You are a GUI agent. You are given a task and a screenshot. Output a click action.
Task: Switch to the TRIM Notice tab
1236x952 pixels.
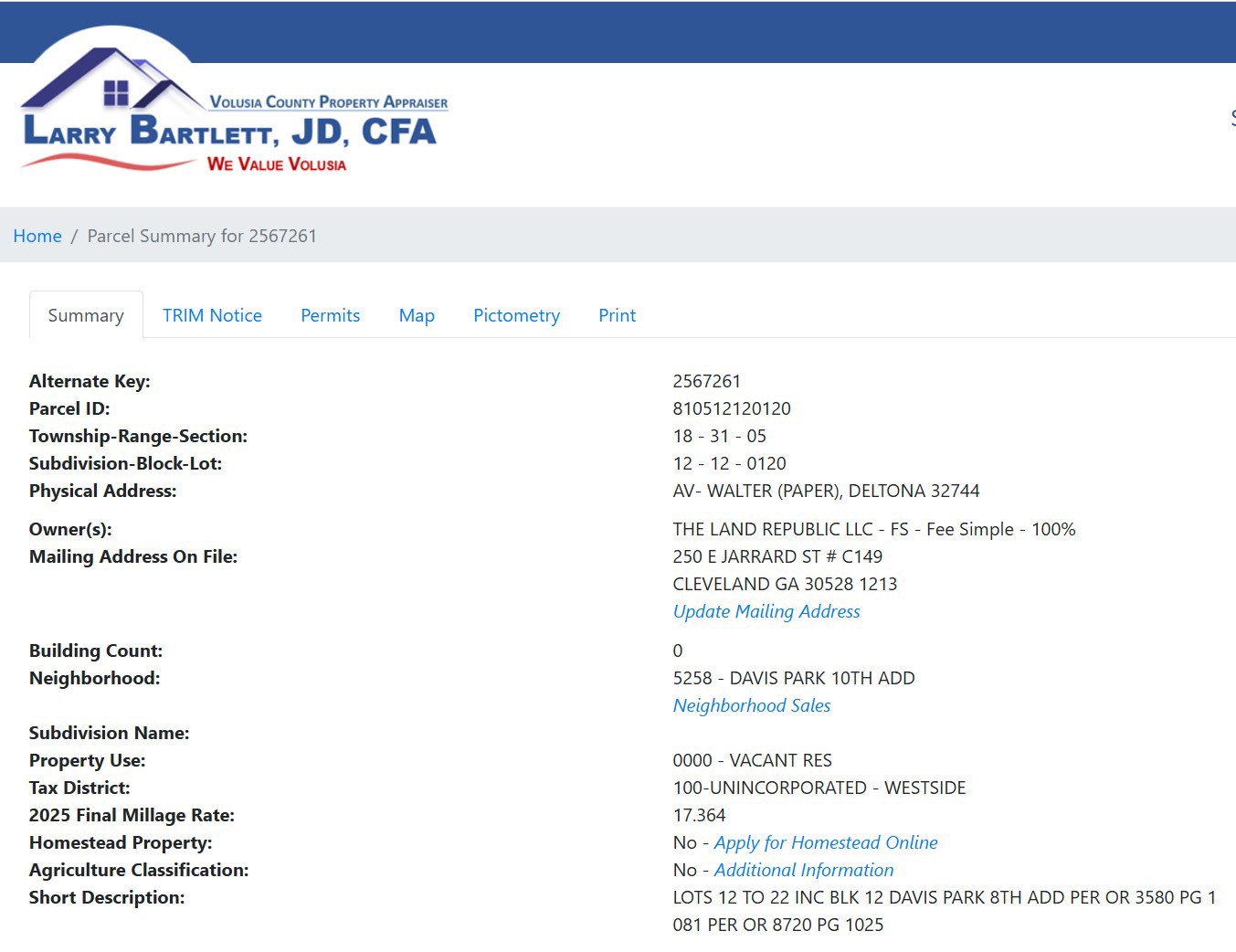tap(212, 315)
